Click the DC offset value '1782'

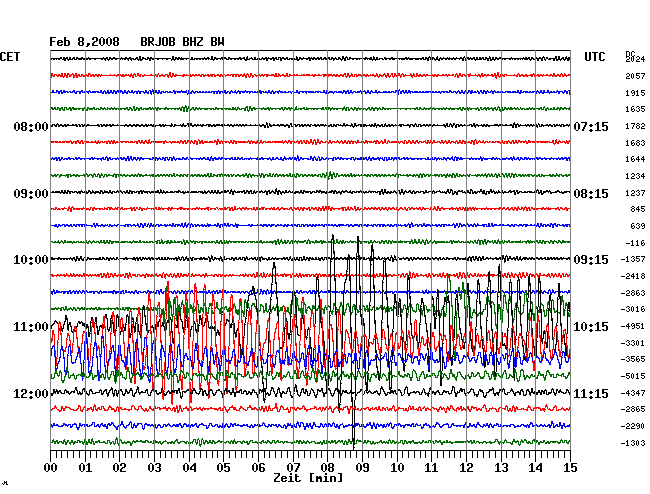click(635, 126)
